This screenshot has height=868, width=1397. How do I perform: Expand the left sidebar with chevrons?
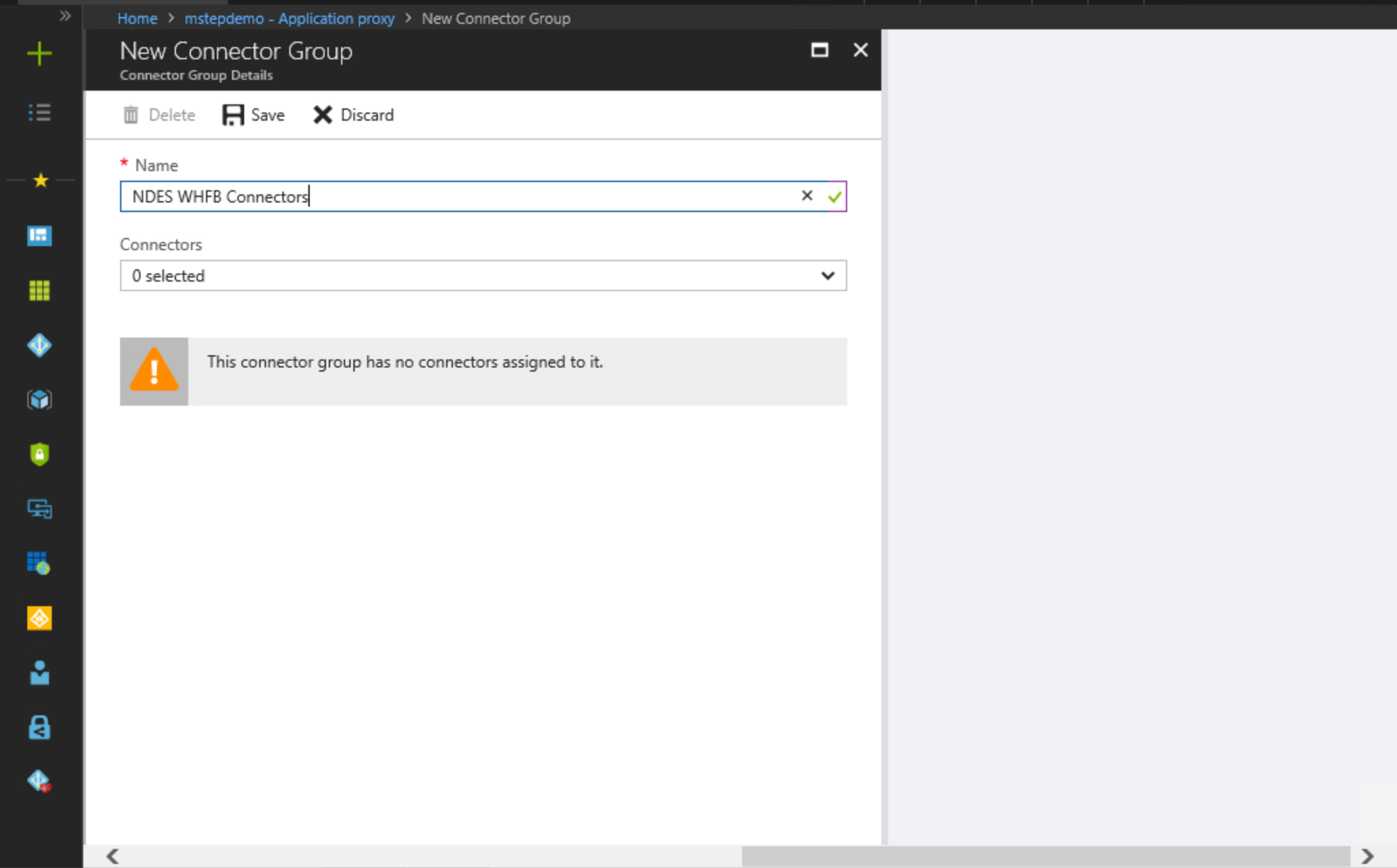click(65, 16)
